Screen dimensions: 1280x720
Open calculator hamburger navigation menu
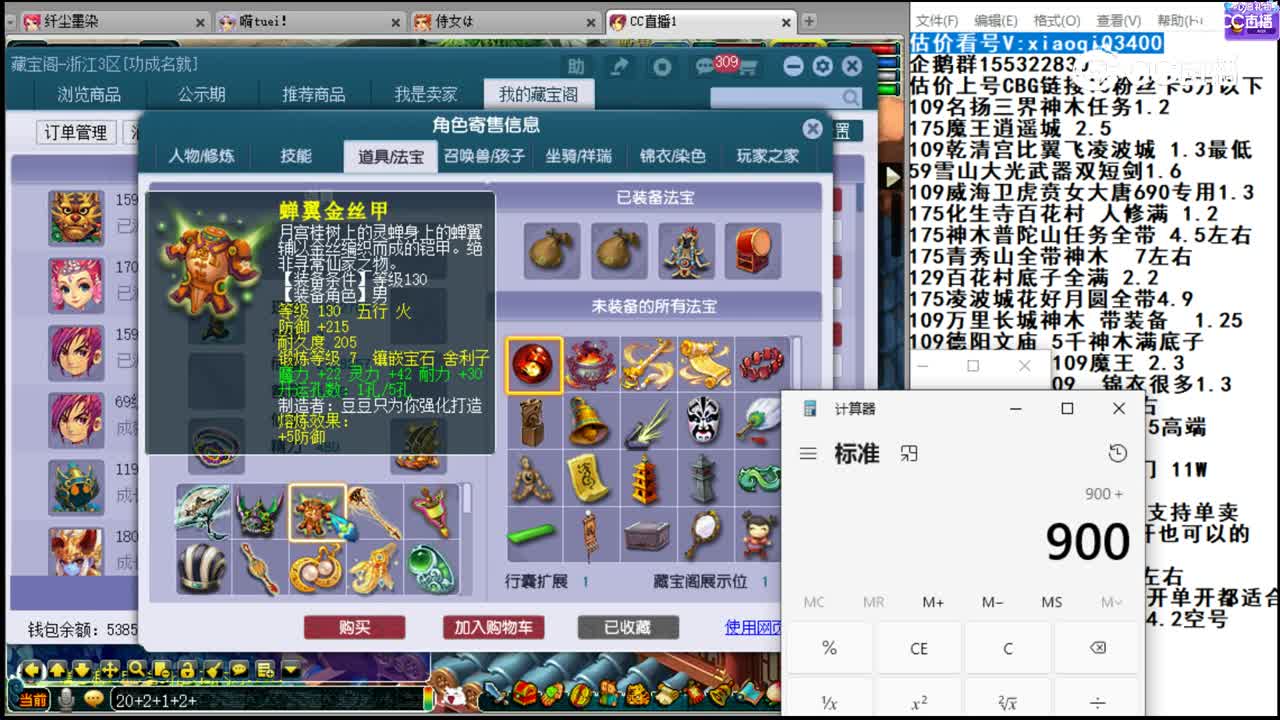coord(808,454)
